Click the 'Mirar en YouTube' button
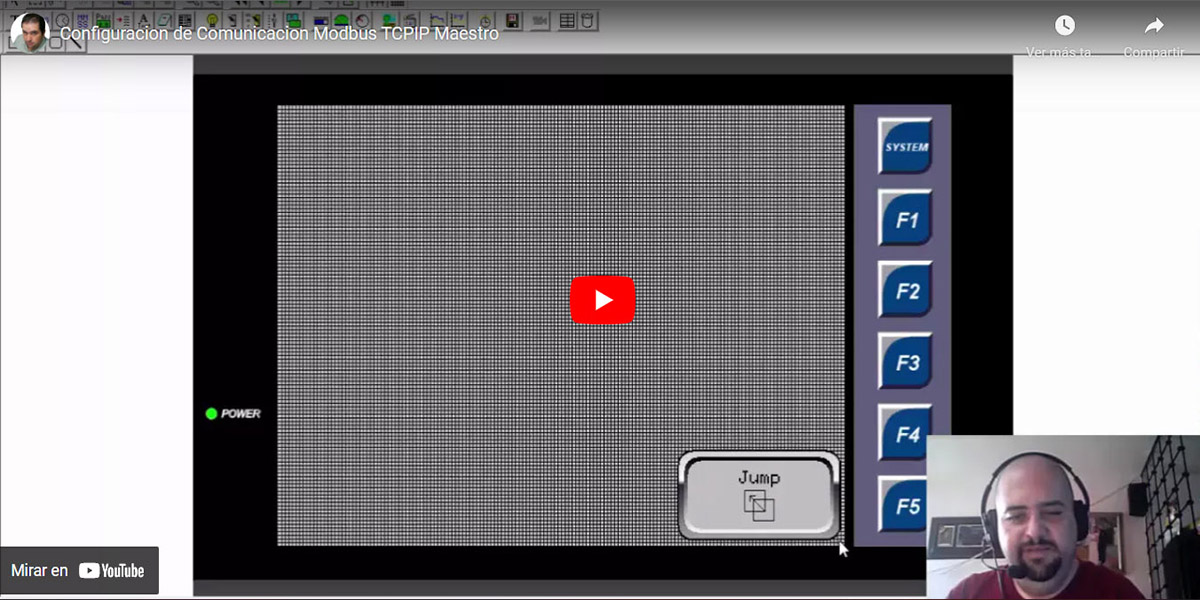 [x=79, y=570]
